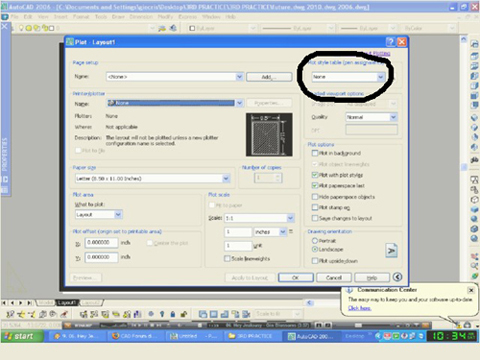Open the plot style table dropdown
This screenshot has width=480, height=360.
coord(381,77)
